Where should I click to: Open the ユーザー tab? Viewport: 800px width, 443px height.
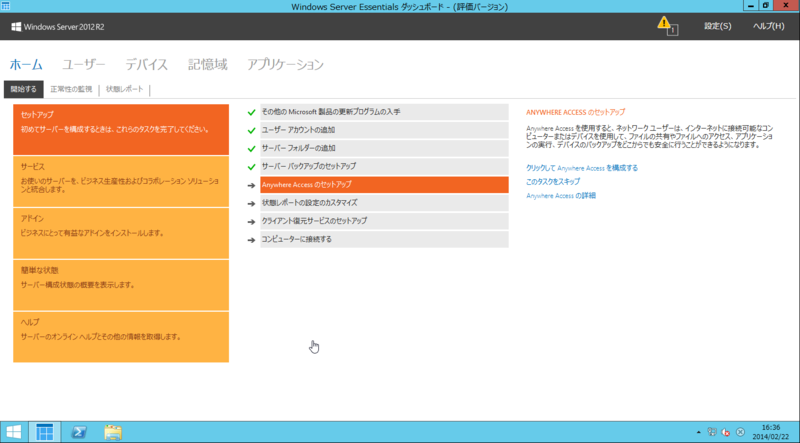tap(84, 65)
